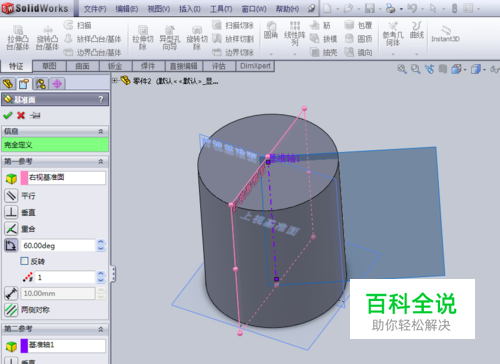Toggle the Perpendicular (垂直) constraint in 第一参考
The image size is (500, 364).
(11, 212)
